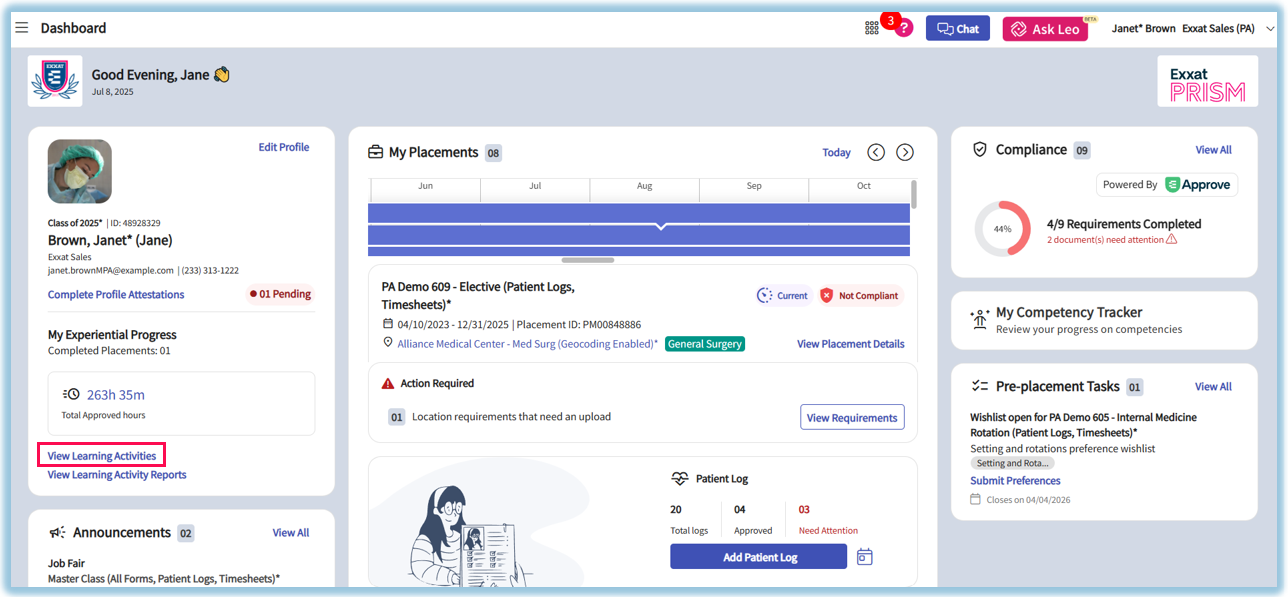Open View Learning Activities link
Viewport: 1288px width, 597px height.
coord(102,456)
